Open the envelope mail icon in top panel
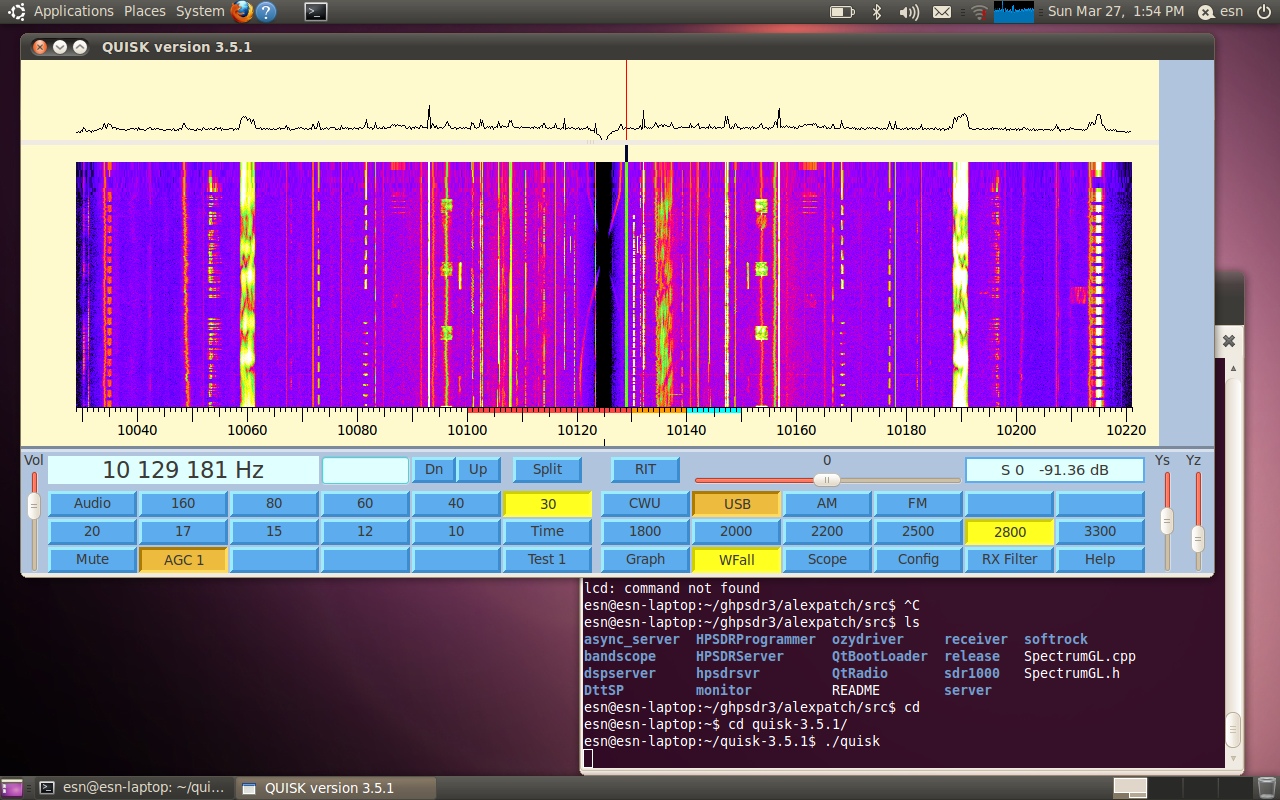Screen dimensions: 1280x800 coord(944,12)
